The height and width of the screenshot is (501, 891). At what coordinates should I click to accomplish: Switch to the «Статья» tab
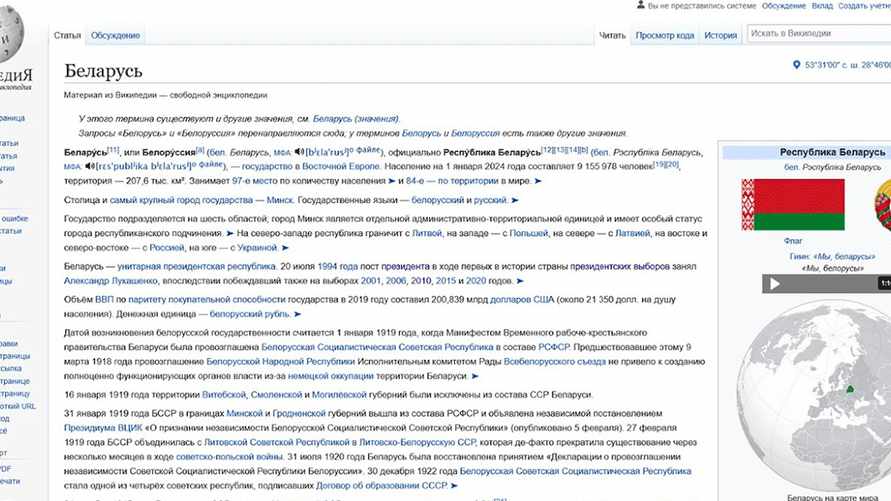coord(68,35)
